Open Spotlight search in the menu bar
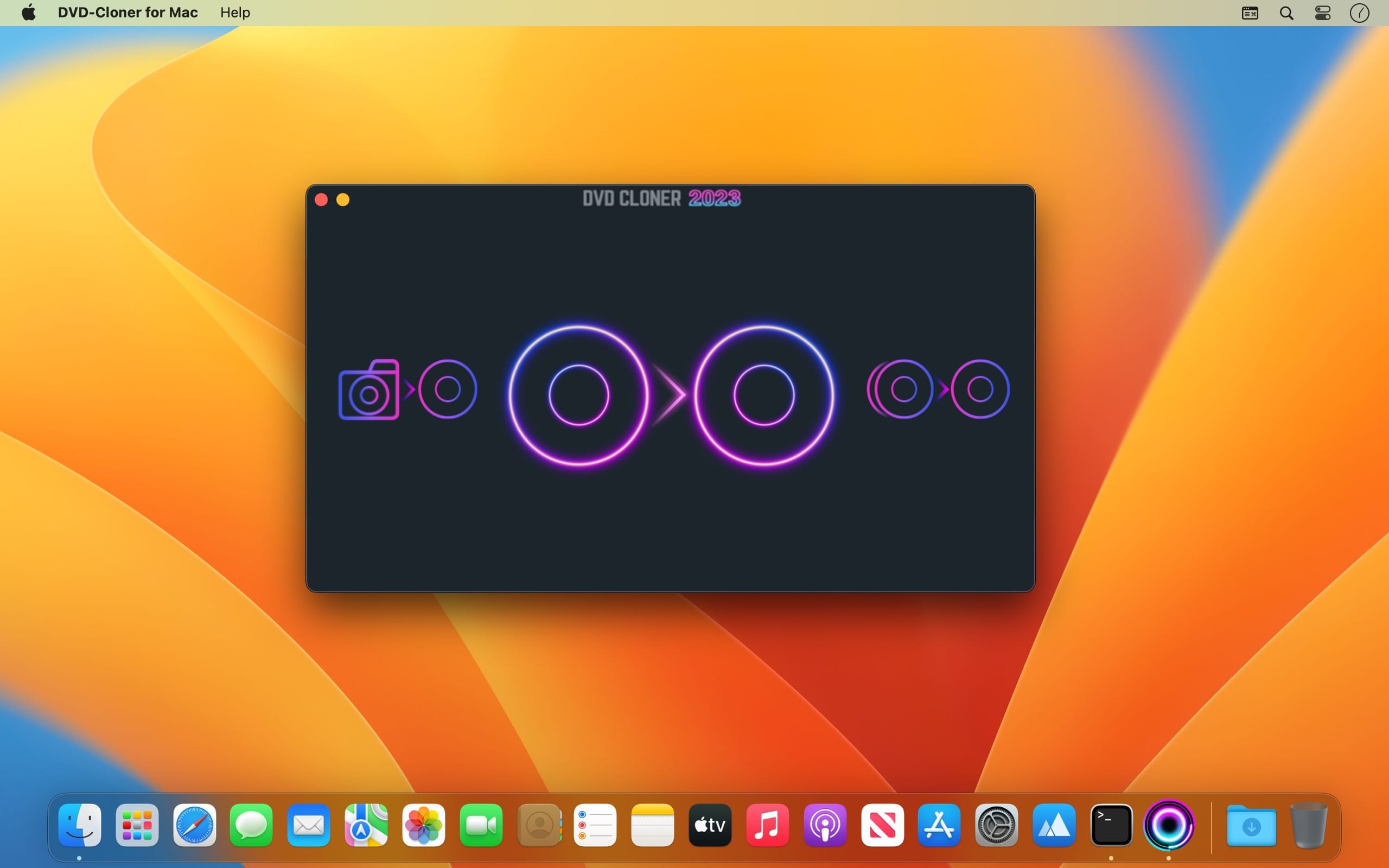The height and width of the screenshot is (868, 1389). coord(1286,12)
